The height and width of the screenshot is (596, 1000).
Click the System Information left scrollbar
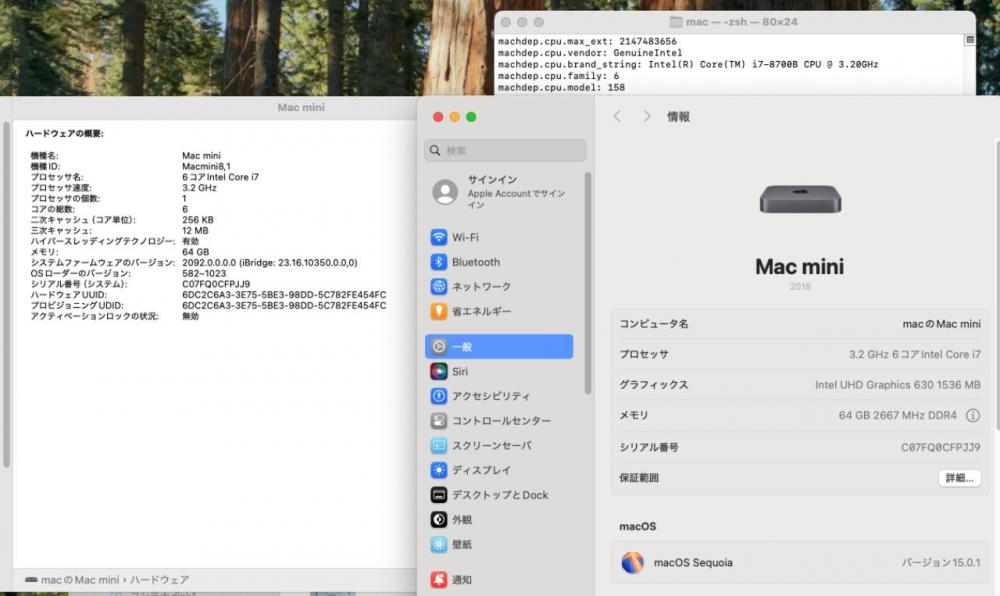(6, 294)
